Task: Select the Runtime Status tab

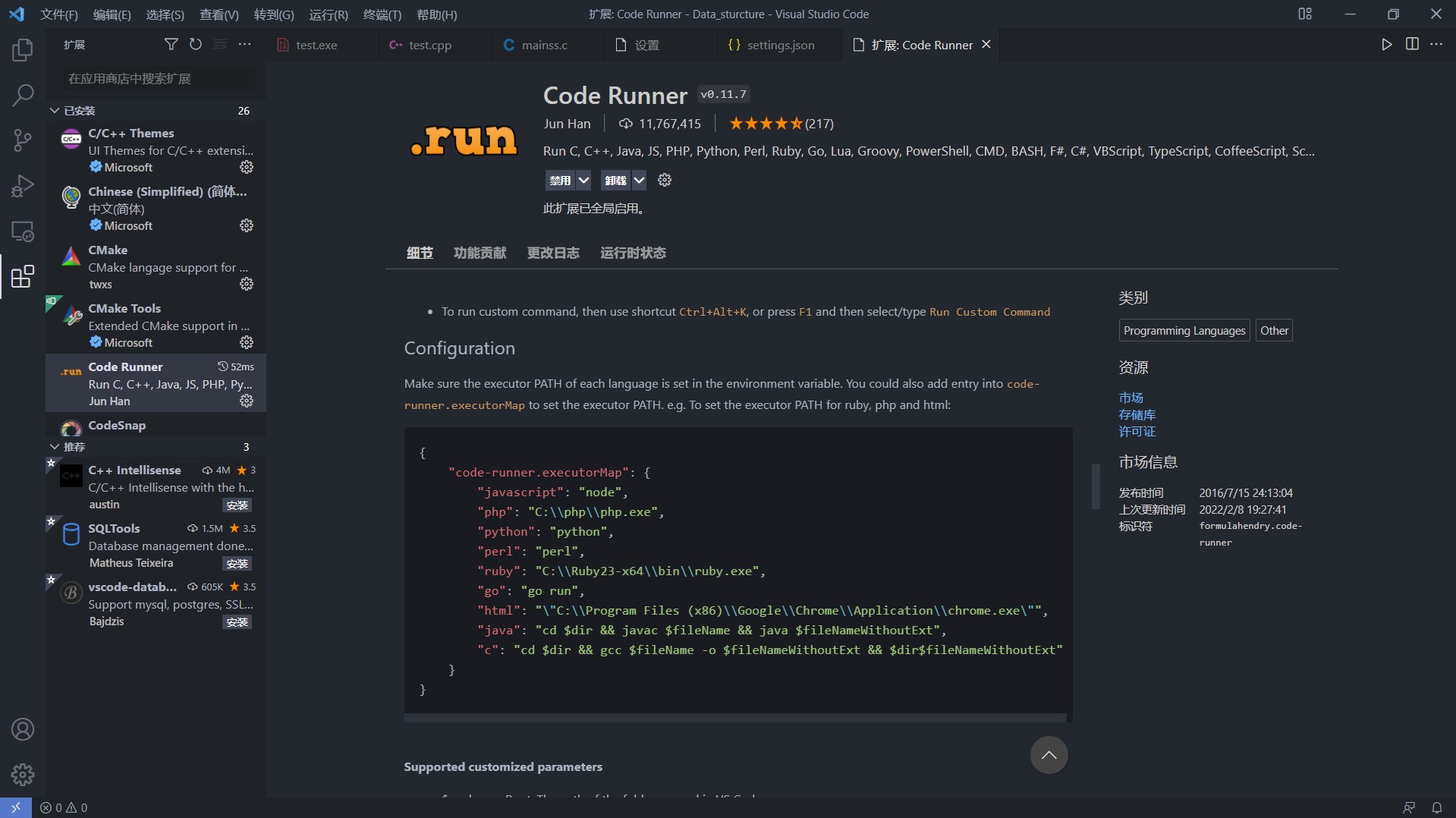Action: point(633,253)
